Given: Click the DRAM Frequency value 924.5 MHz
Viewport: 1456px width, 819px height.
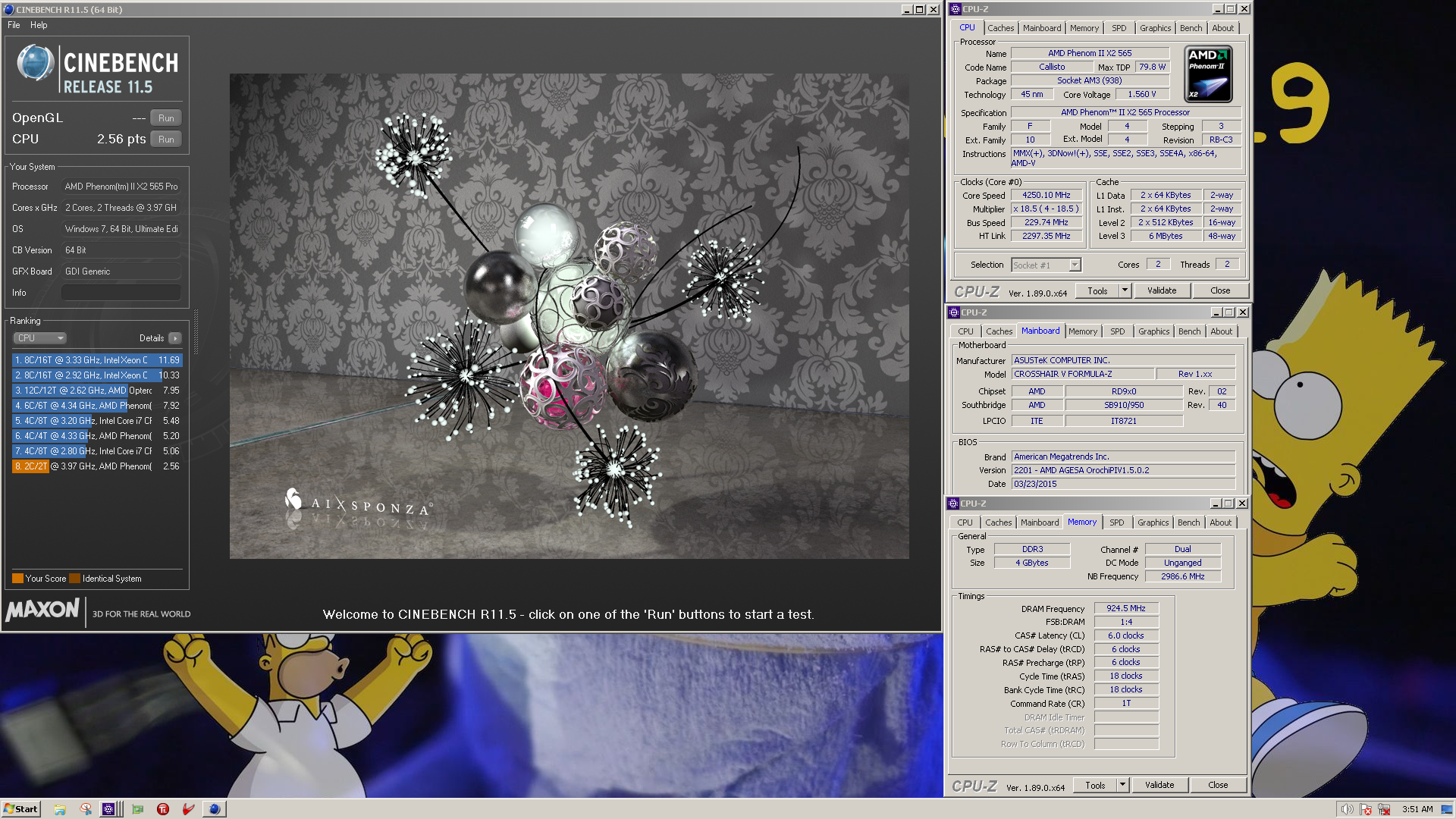Looking at the screenshot, I should point(1126,608).
